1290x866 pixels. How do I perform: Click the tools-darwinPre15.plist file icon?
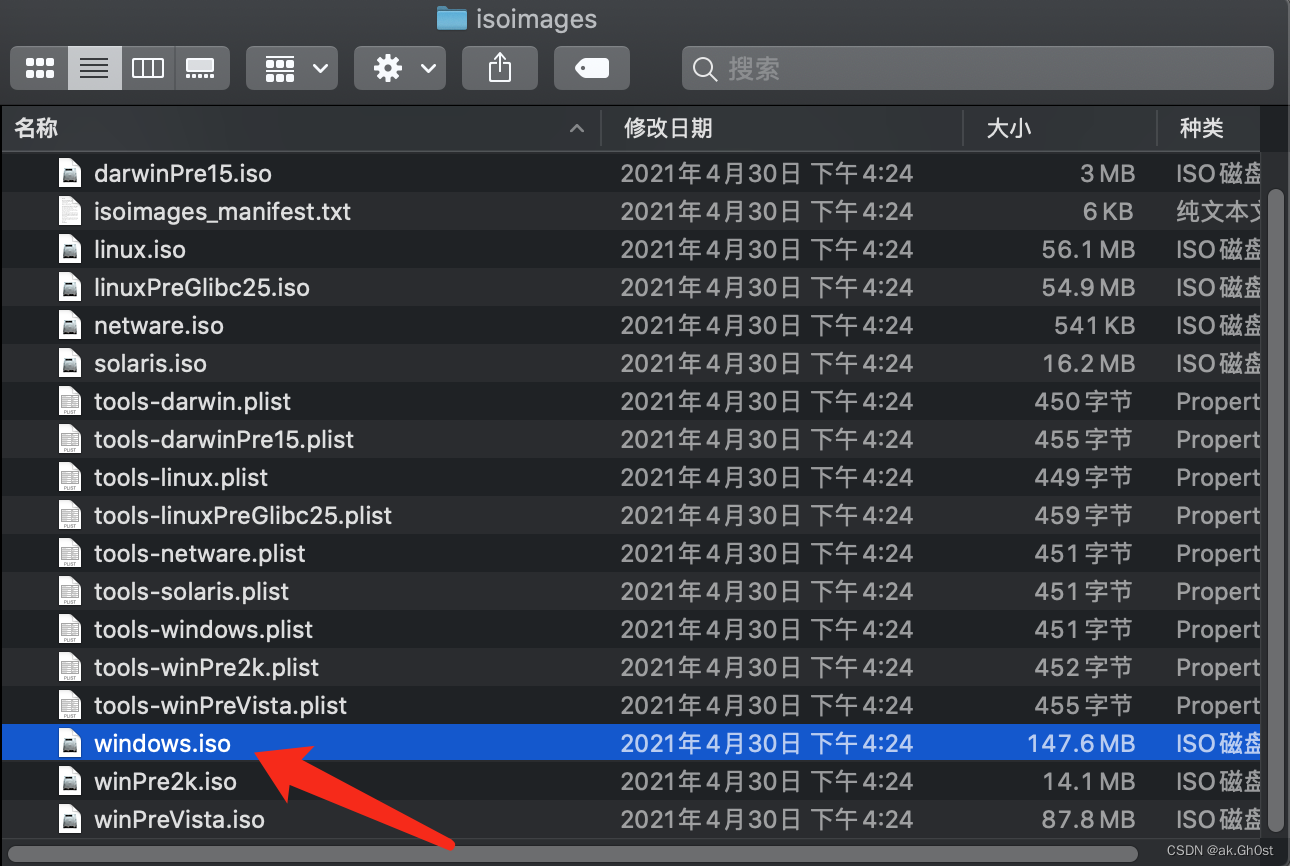69,439
